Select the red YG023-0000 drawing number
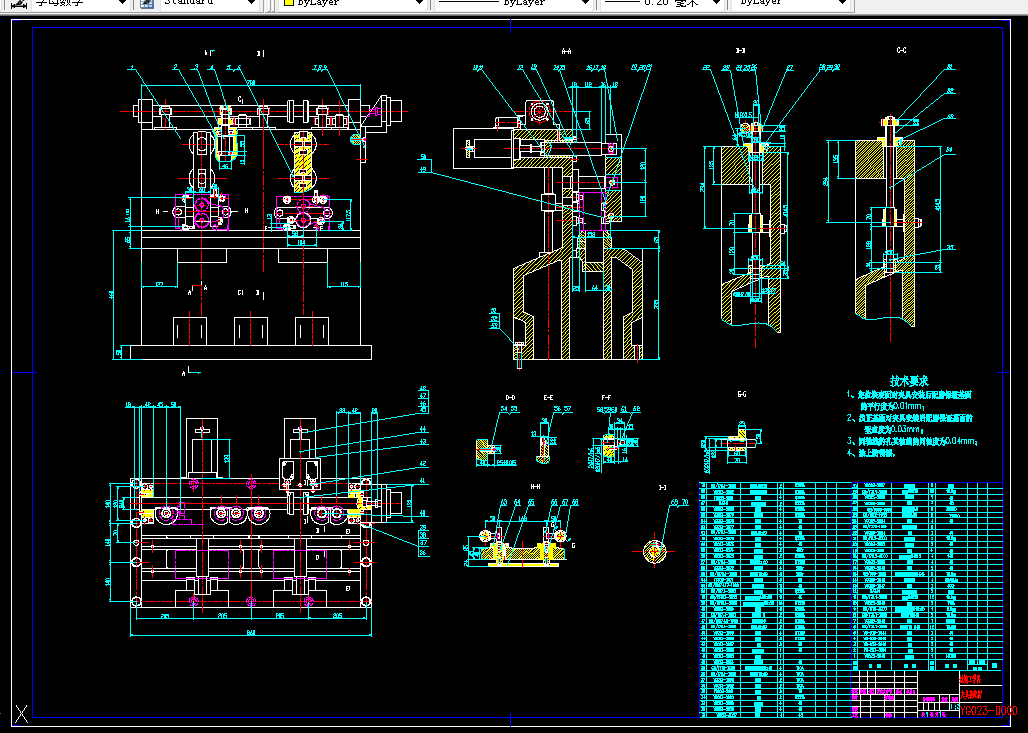This screenshot has width=1028, height=733. [988, 711]
